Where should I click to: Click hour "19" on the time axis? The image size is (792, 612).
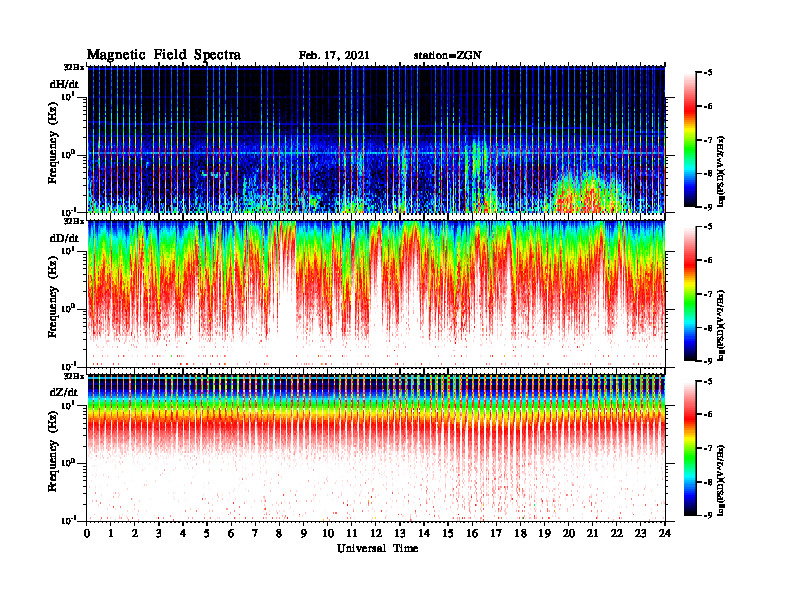click(x=544, y=533)
